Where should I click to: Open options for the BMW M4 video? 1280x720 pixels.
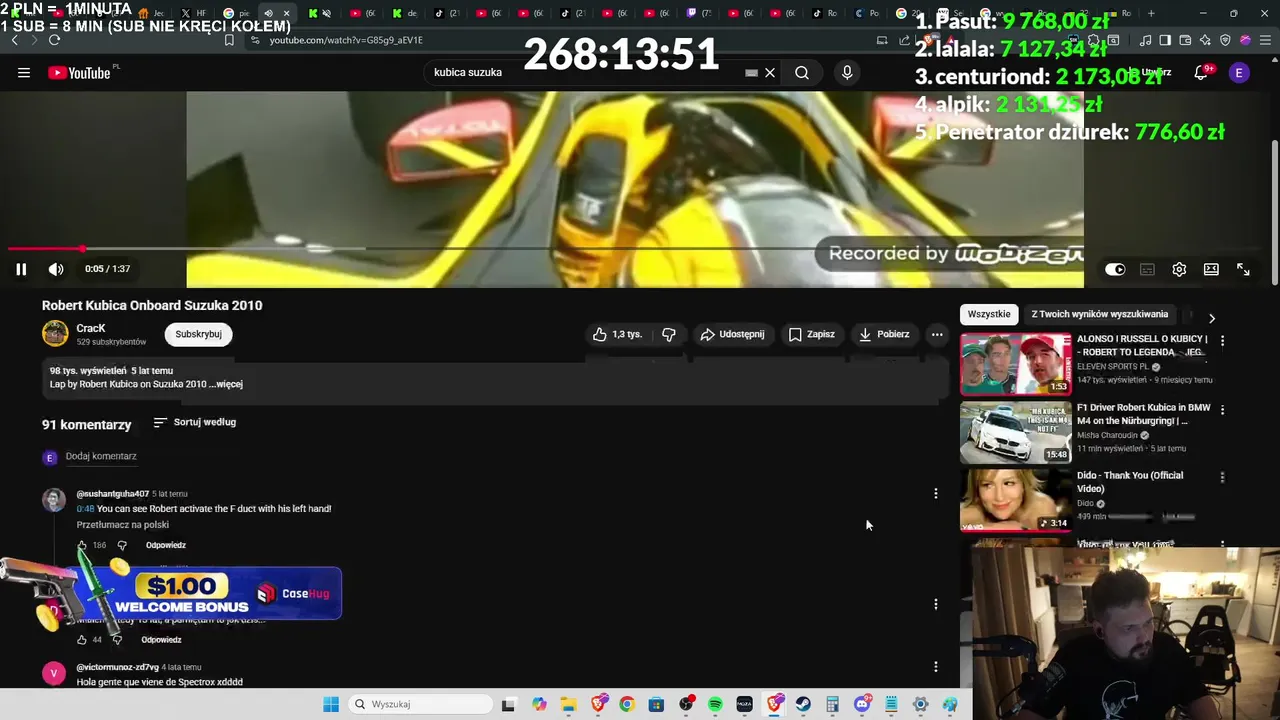tap(1222, 409)
